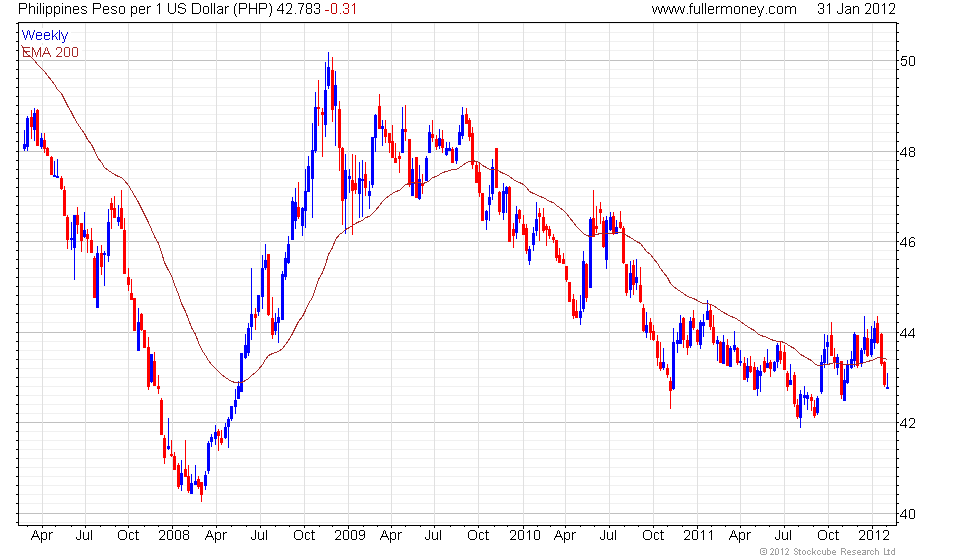Screen dimensions: 980x560
Task: Click the www.fullermoney.com text
Action: coord(724,9)
